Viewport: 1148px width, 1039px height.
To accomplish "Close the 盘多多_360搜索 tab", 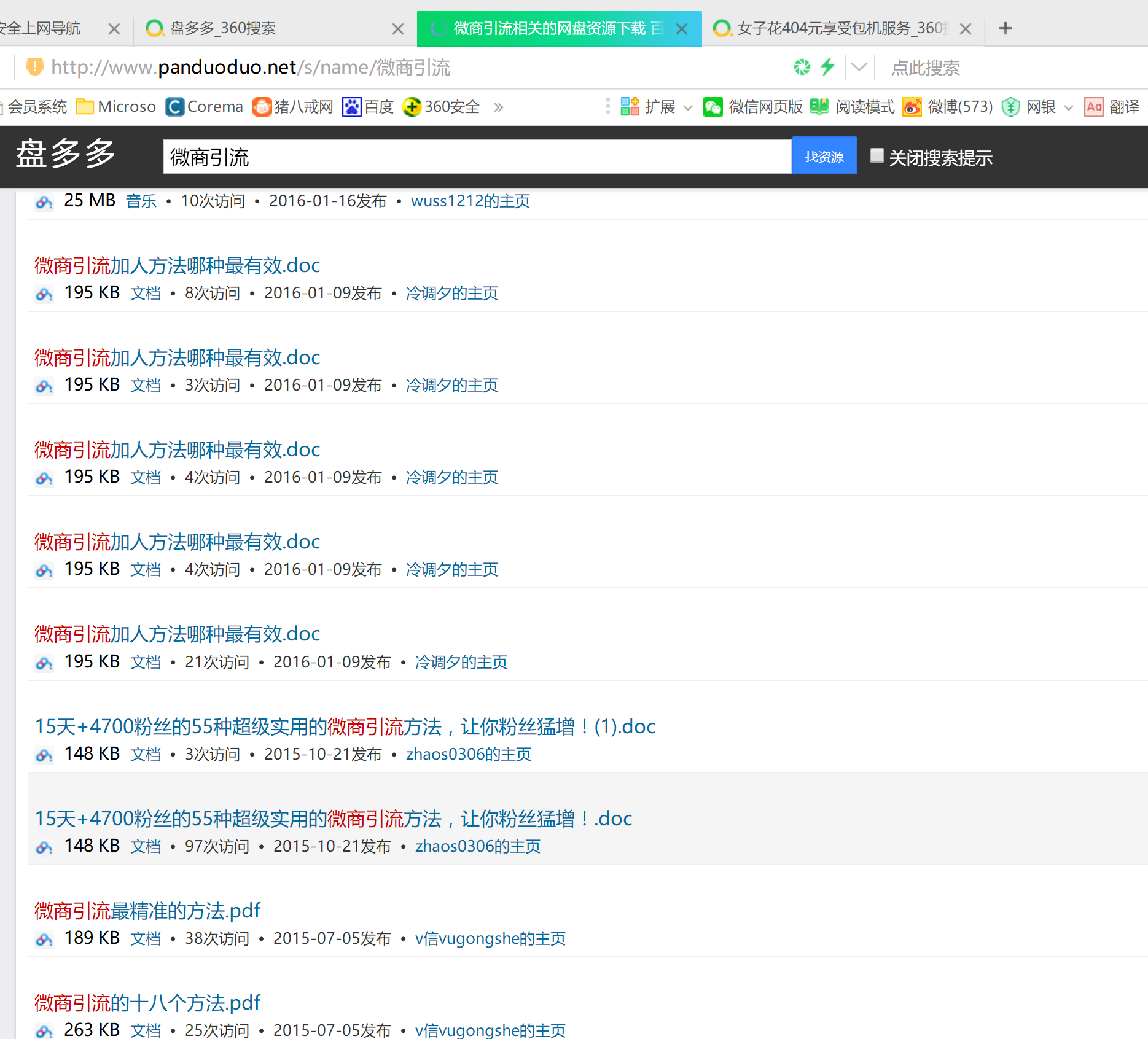I will click(398, 29).
